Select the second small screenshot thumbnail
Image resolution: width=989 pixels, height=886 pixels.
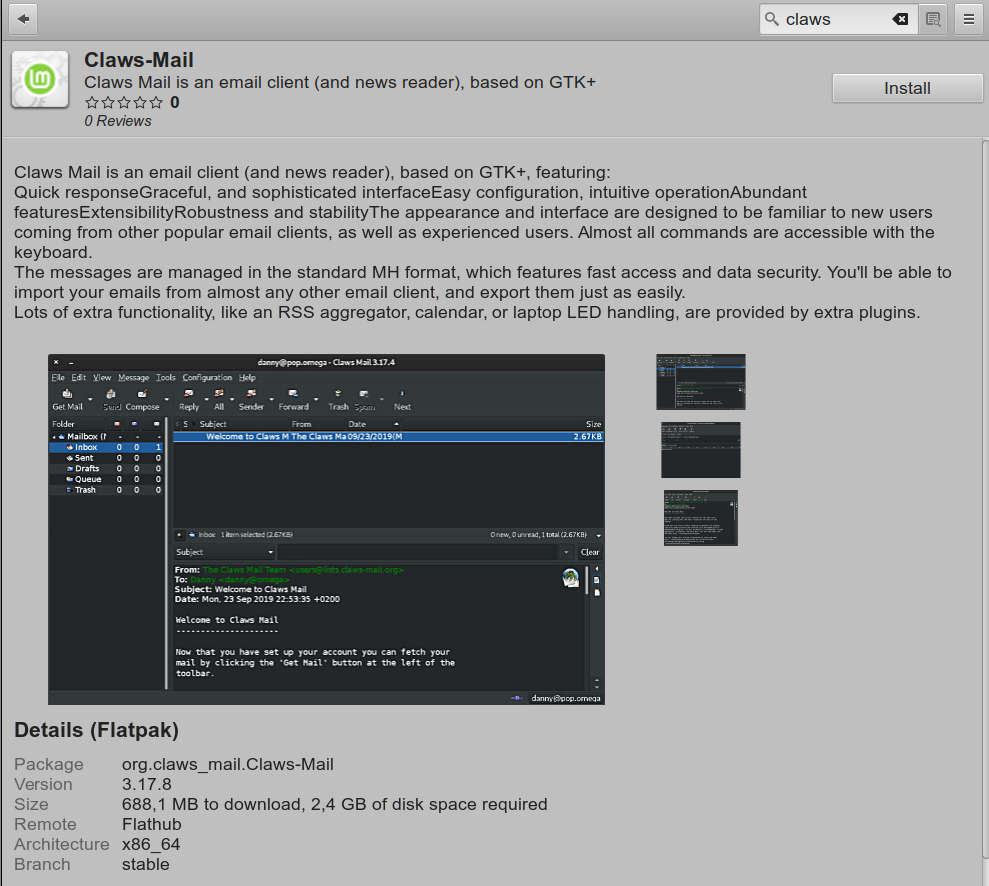coord(701,450)
